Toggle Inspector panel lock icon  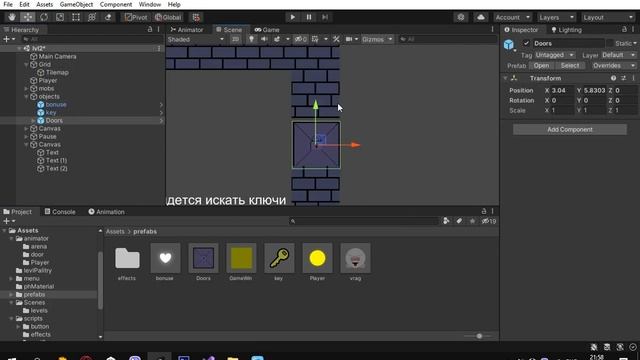(x=624, y=29)
